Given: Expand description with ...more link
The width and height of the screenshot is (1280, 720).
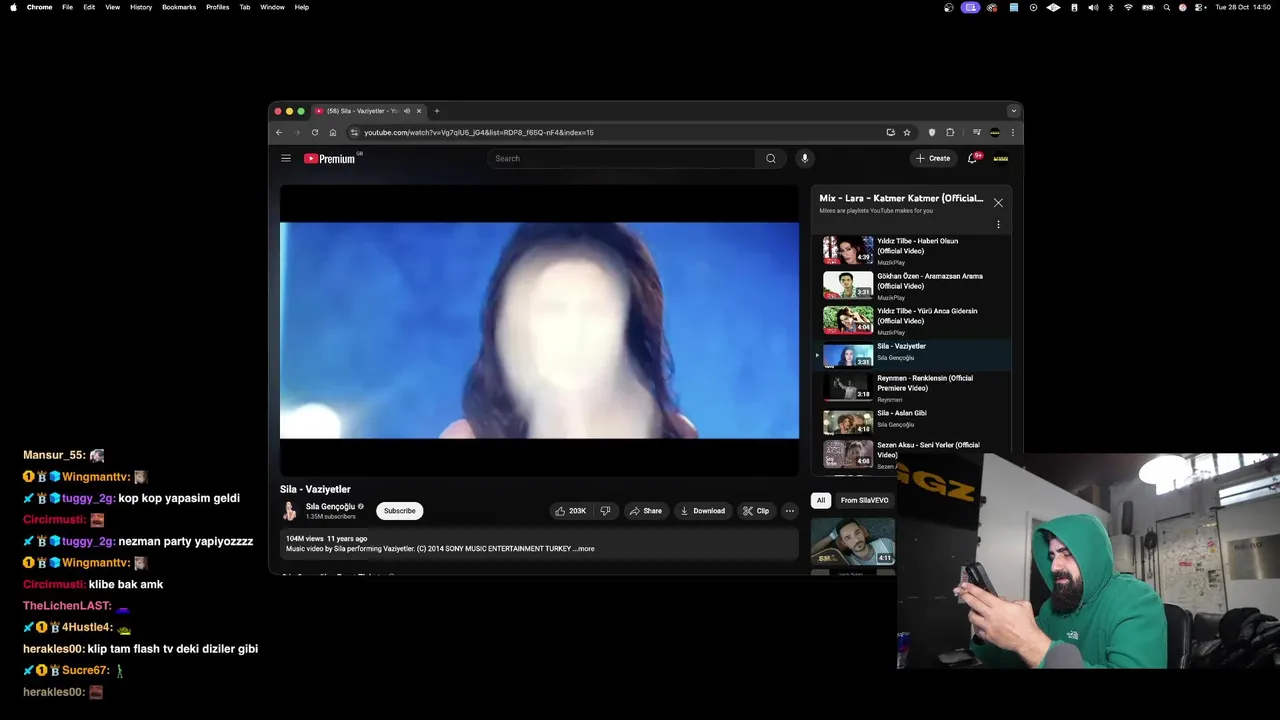Looking at the screenshot, I should [x=584, y=549].
